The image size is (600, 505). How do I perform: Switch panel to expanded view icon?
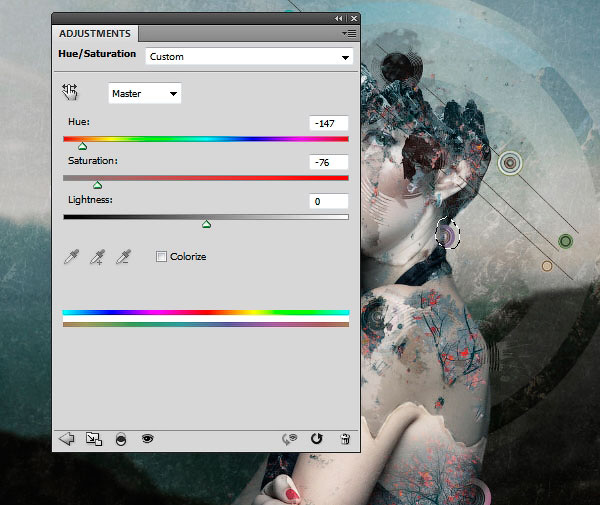tap(94, 439)
